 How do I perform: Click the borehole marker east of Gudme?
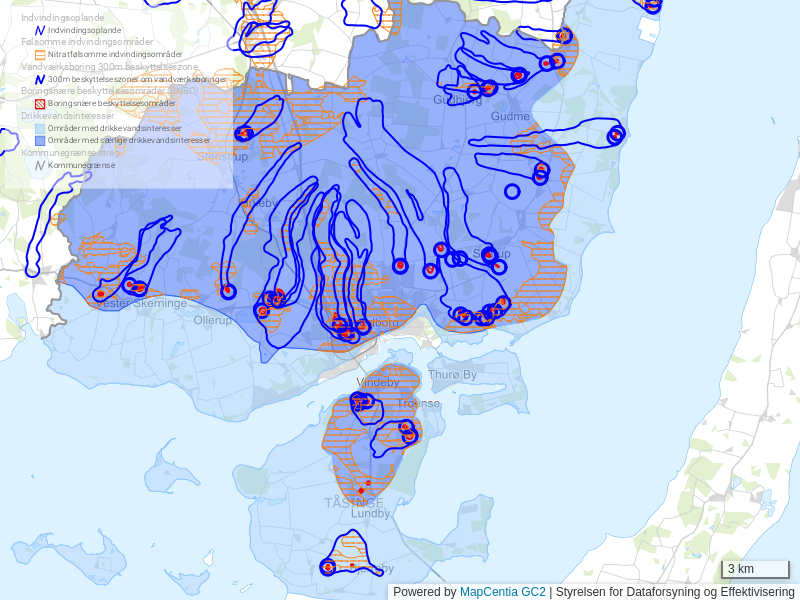click(x=615, y=134)
